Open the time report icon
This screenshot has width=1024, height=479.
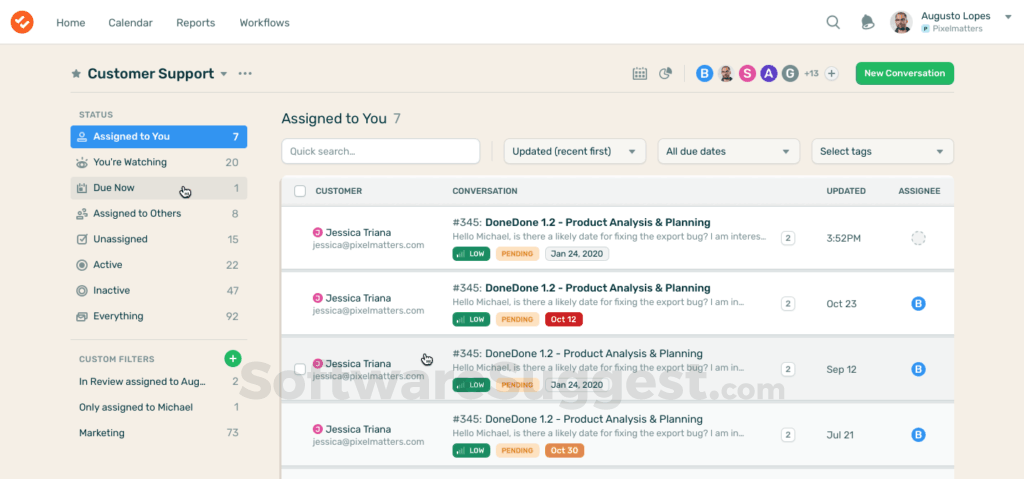tap(665, 73)
